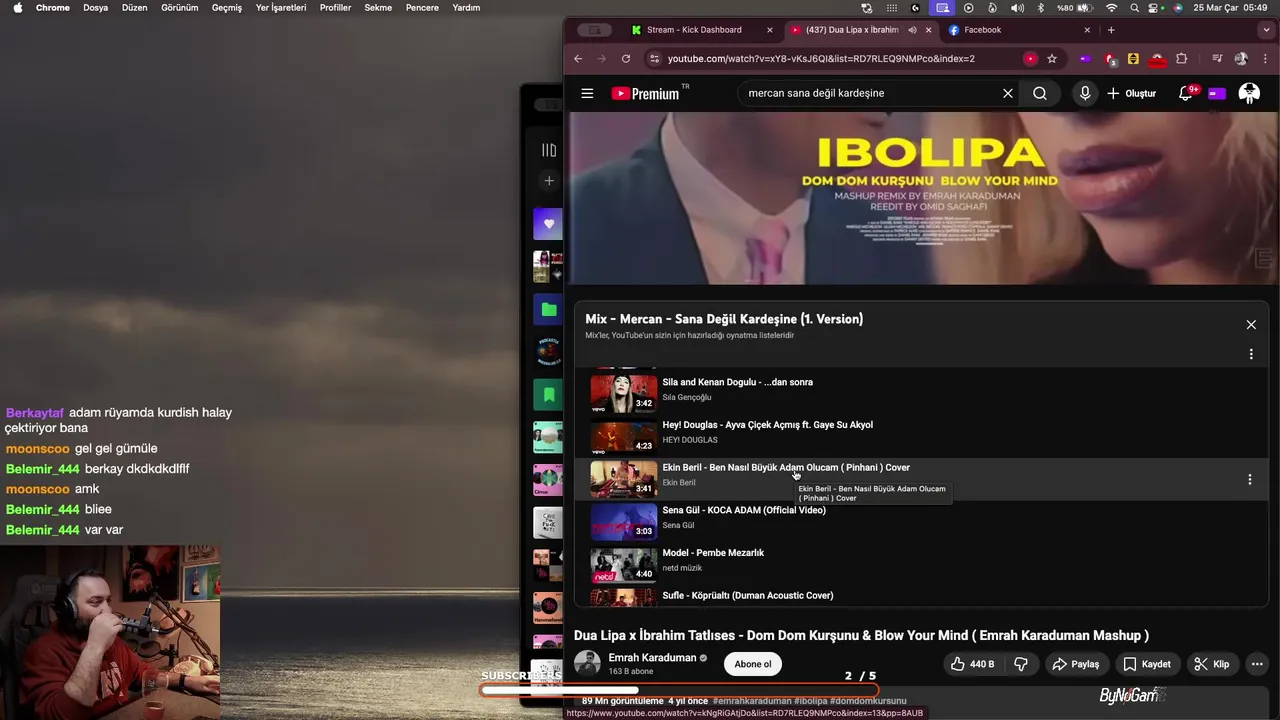Select the Model Pembe Mezarlık thumbnail
1280x720 pixels.
click(623, 564)
